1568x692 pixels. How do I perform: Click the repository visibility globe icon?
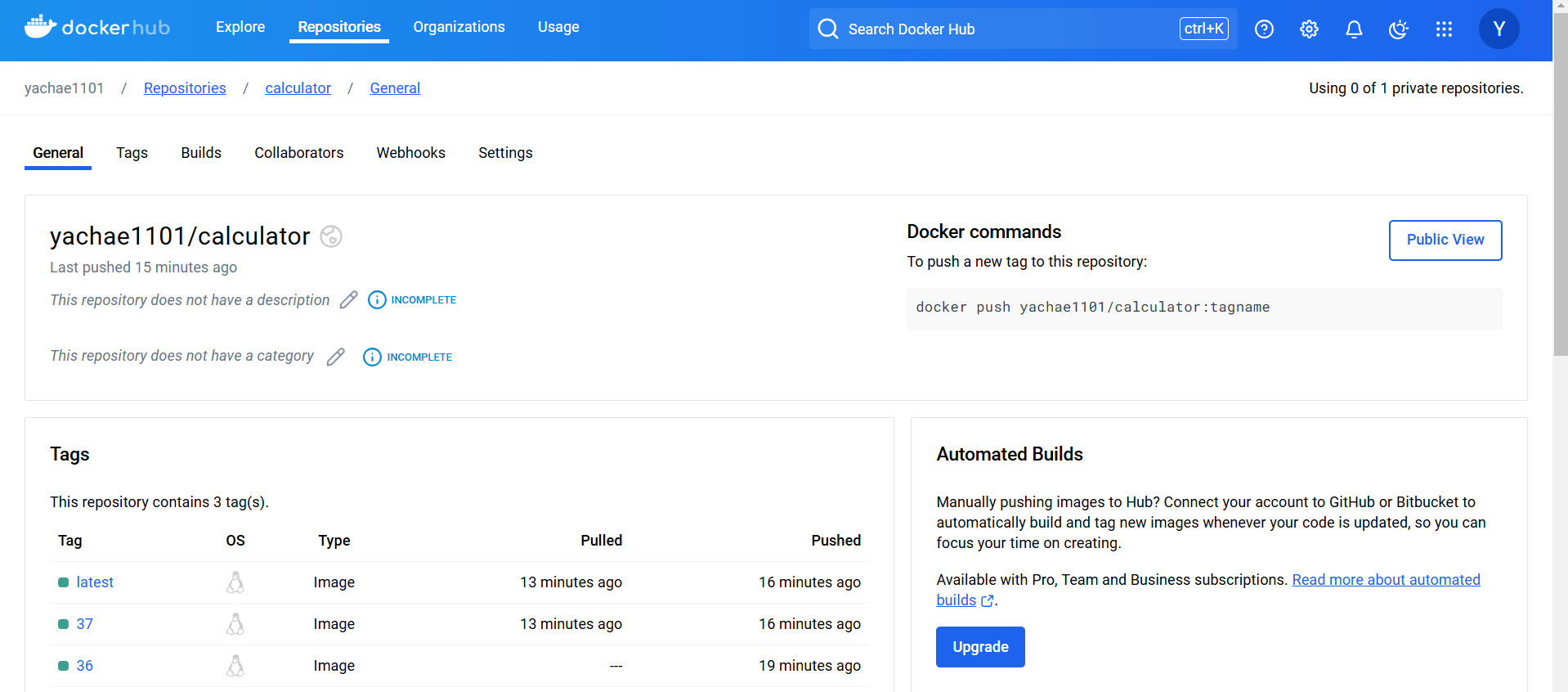[331, 236]
